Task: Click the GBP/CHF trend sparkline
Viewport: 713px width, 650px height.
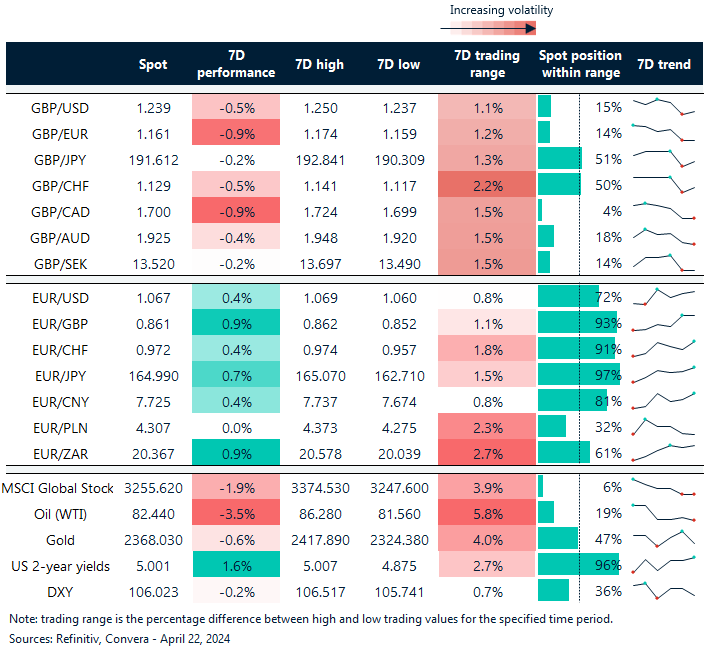Action: click(663, 185)
